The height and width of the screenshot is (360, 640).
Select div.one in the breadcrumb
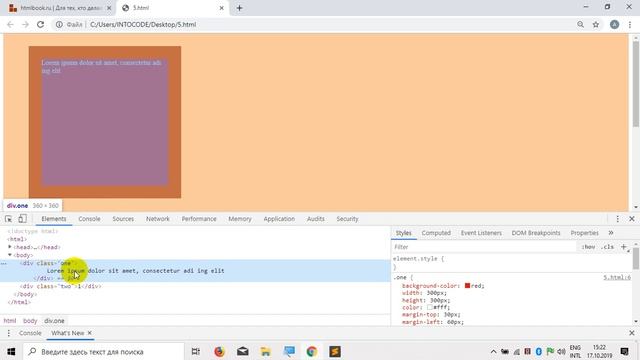coord(54,321)
